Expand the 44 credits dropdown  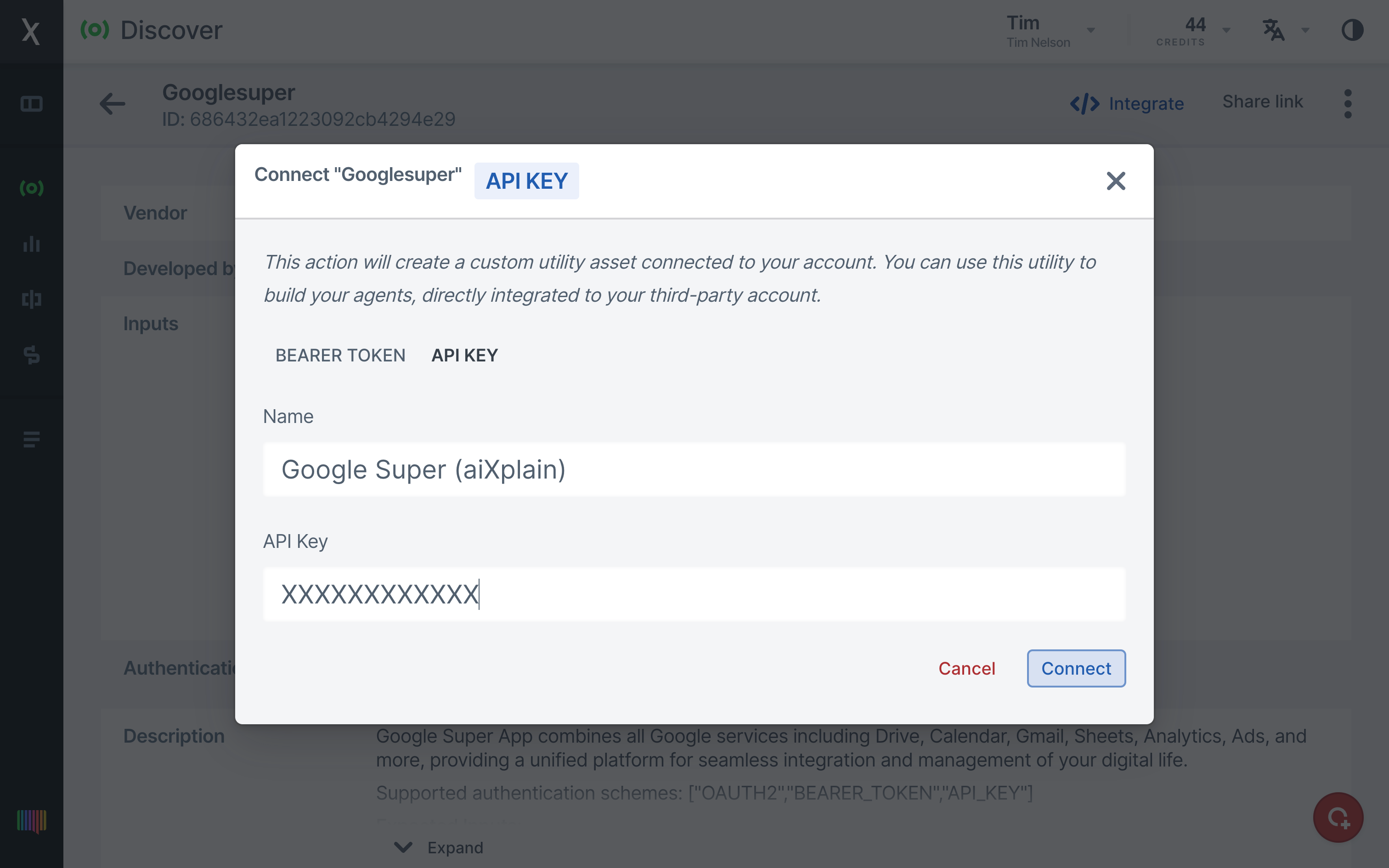tap(1193, 31)
